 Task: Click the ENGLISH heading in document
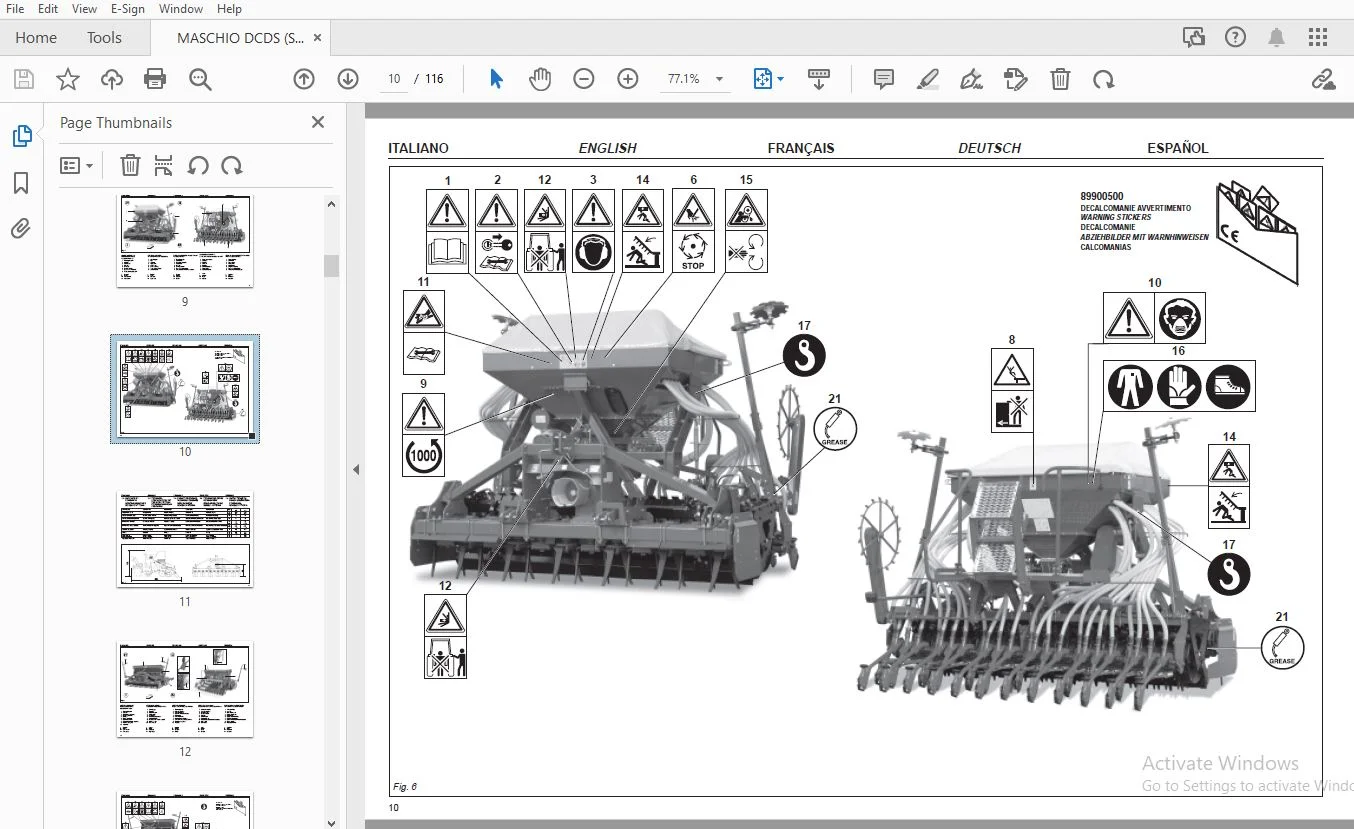coord(608,148)
